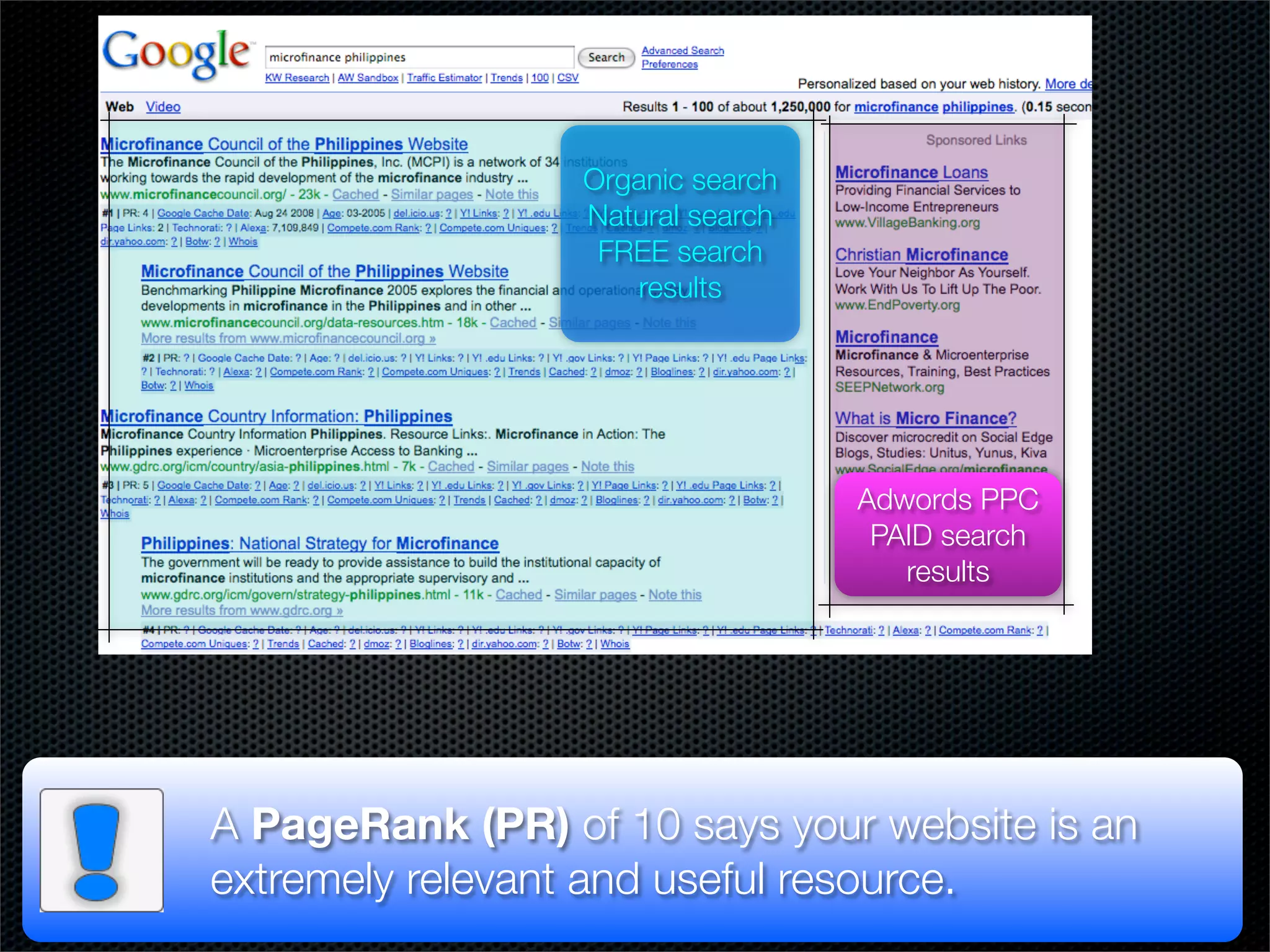This screenshot has height=952, width=1270.
Task: Focus the microfinance philippines search field
Action: tap(419, 57)
